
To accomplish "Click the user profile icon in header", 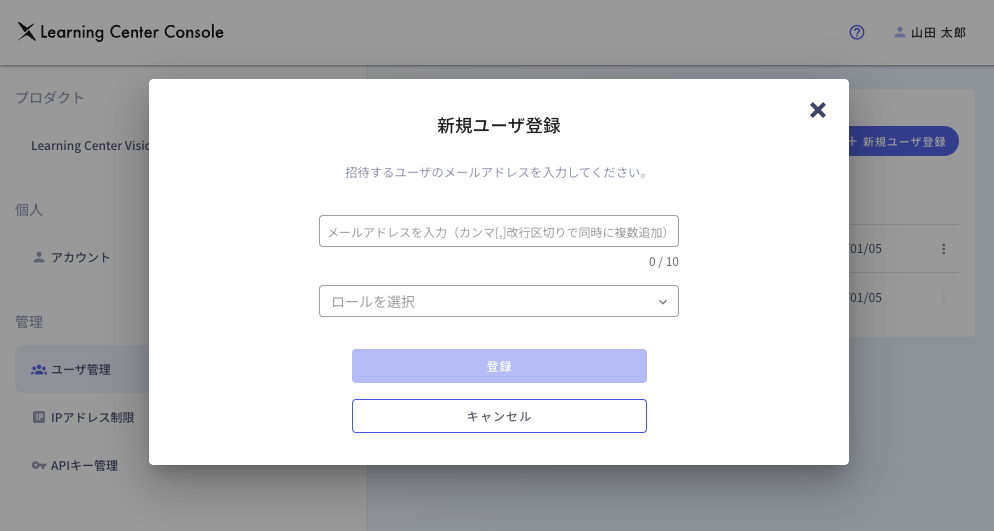I will coord(900,32).
